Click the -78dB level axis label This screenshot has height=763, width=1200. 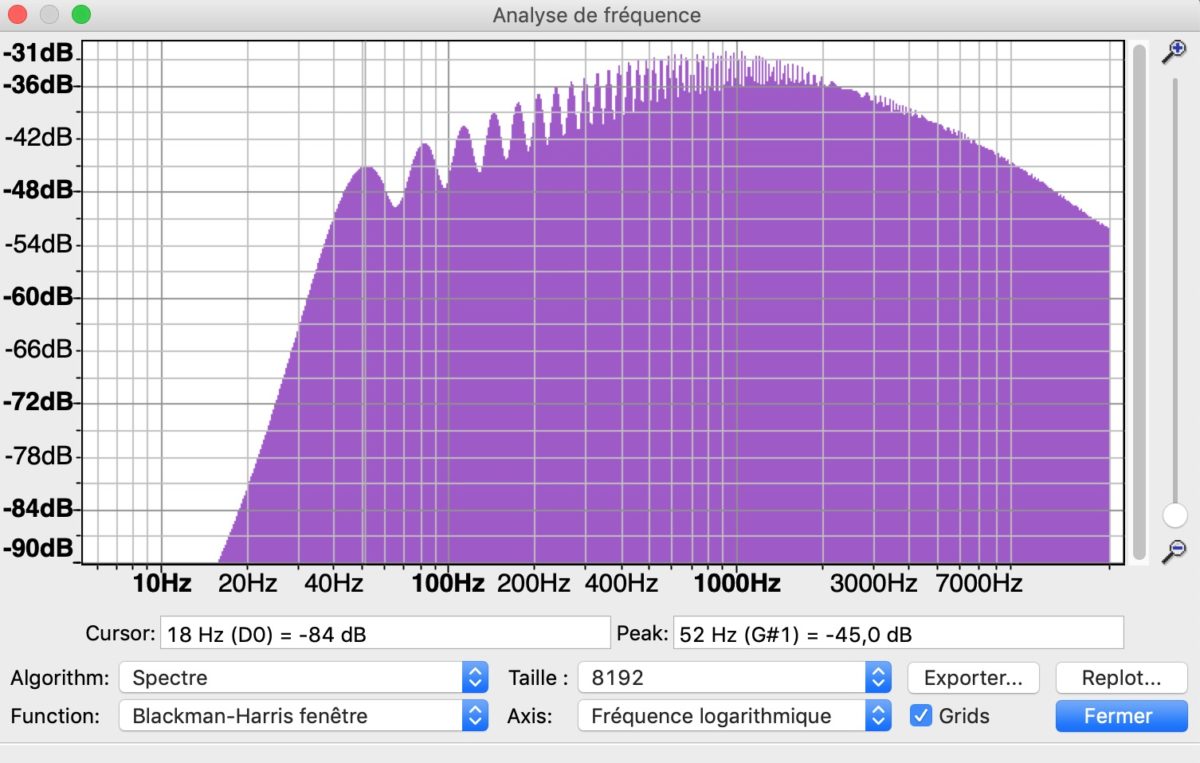[x=38, y=456]
